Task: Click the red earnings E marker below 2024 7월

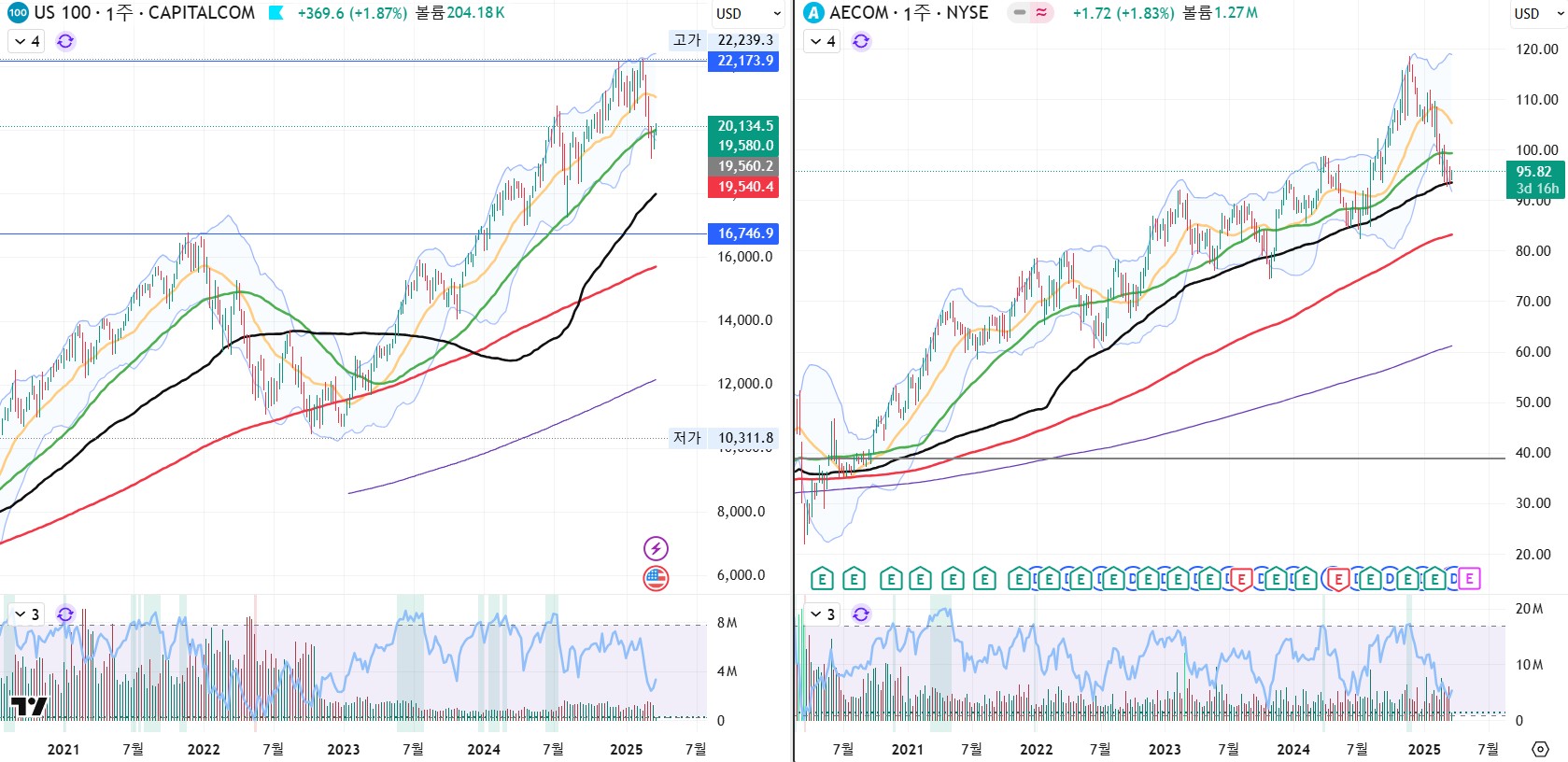Action: [1338, 579]
